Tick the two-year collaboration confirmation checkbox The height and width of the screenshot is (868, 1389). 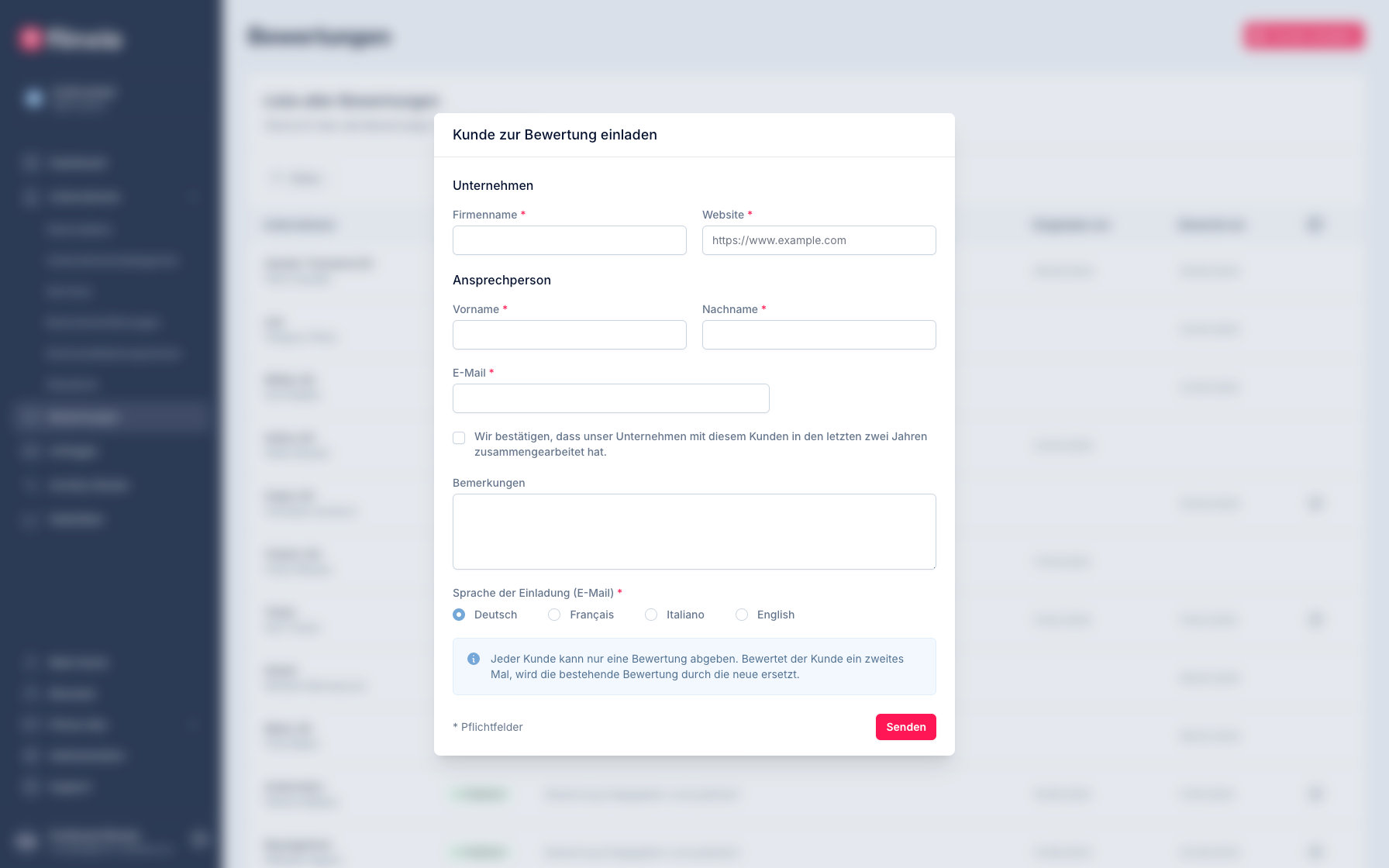459,438
